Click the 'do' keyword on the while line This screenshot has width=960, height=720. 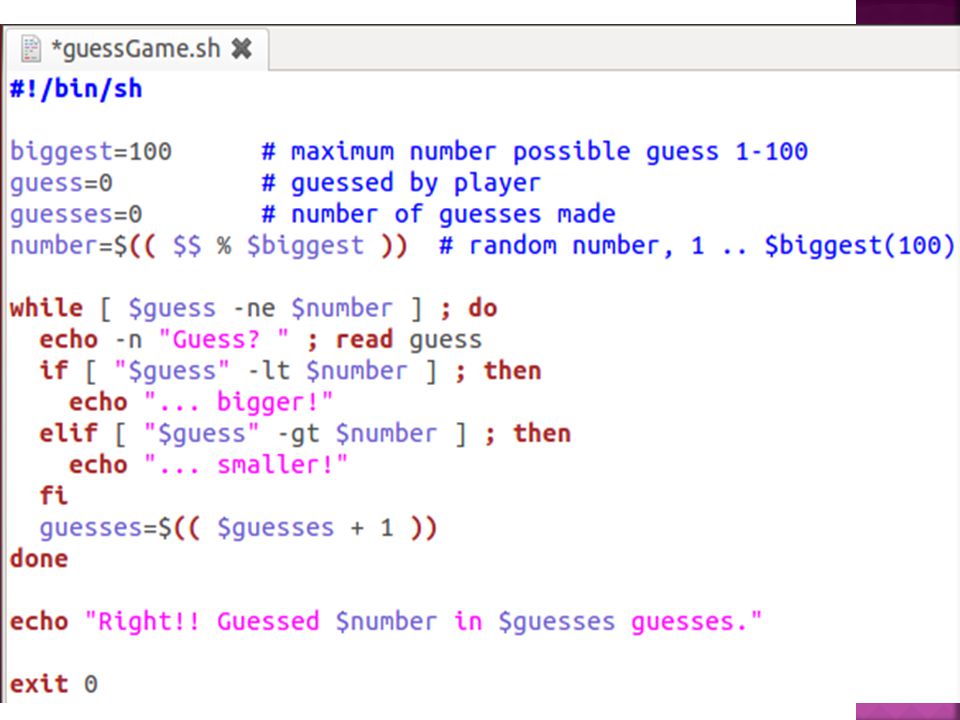coord(482,308)
